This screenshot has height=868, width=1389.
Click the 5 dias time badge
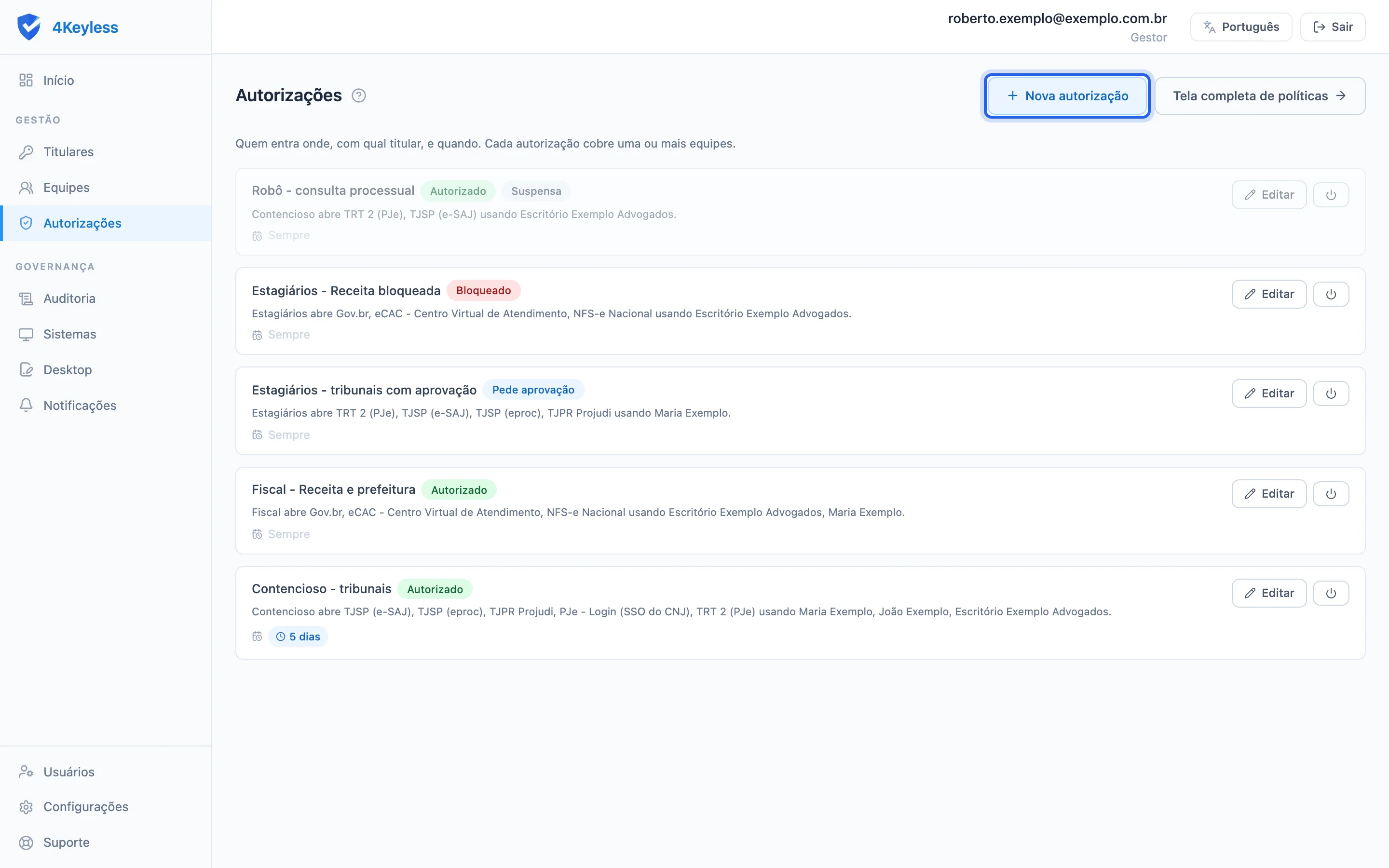tap(298, 637)
